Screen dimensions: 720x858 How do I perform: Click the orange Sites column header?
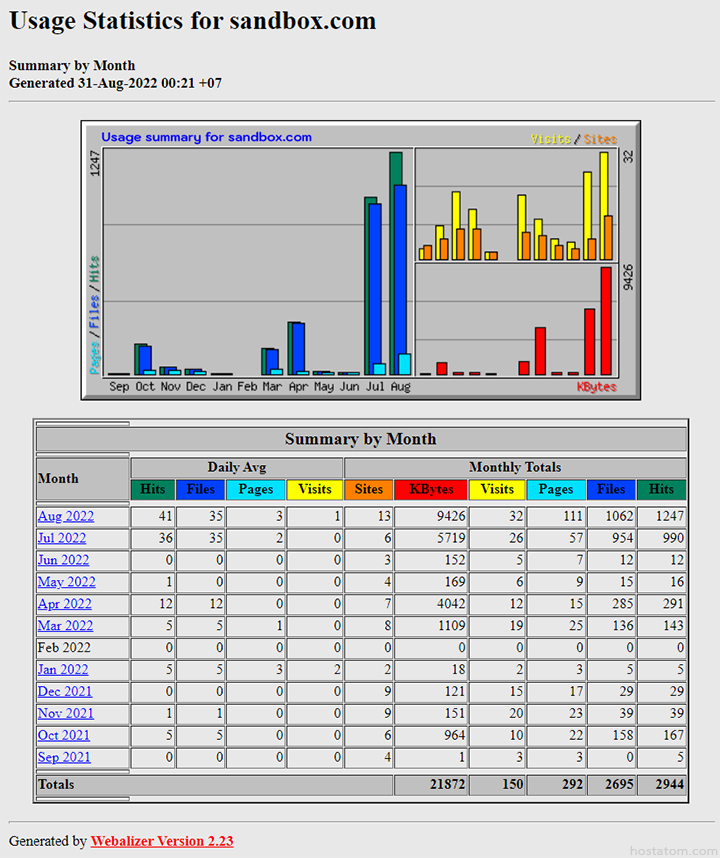click(369, 490)
